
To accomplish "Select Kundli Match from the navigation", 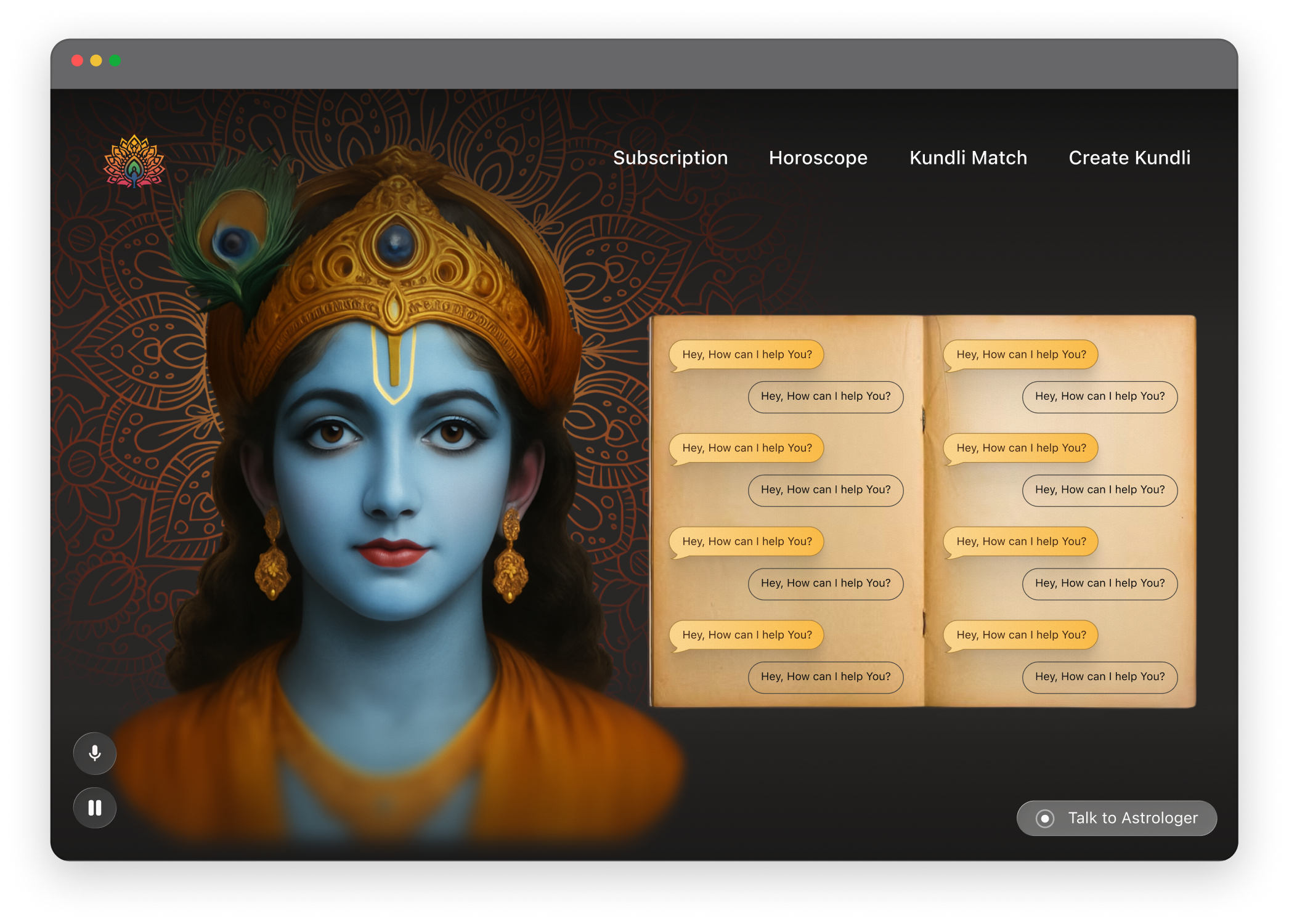I will coord(967,158).
